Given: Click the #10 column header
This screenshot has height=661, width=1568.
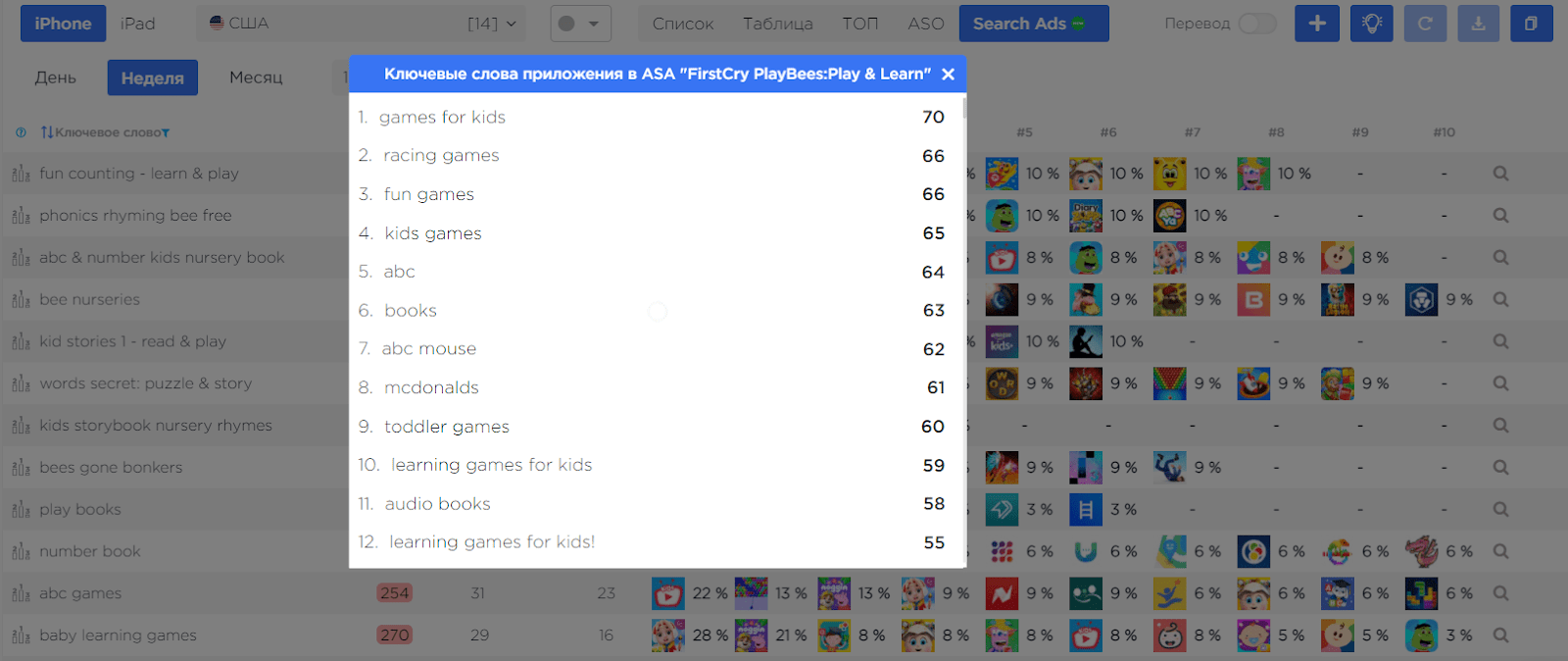Looking at the screenshot, I should click(1444, 132).
